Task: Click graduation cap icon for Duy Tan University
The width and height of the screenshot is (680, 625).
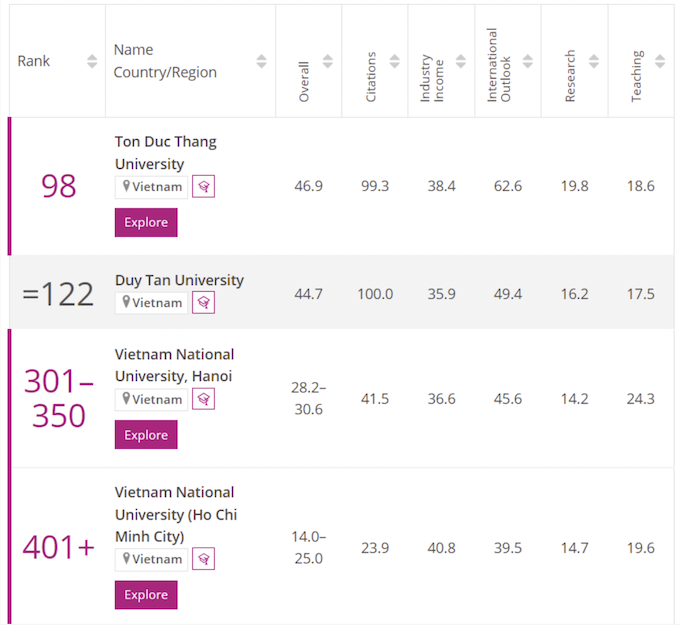Action: pyautogui.click(x=203, y=302)
